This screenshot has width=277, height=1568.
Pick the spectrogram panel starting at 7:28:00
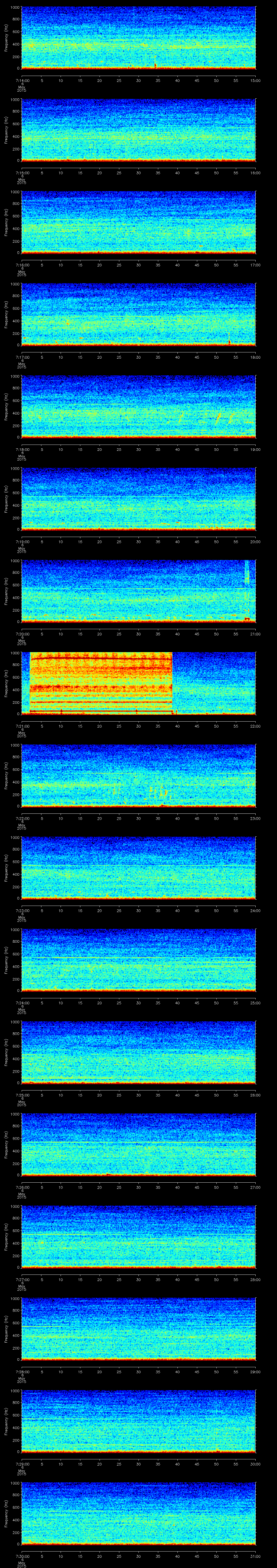click(x=139, y=1329)
